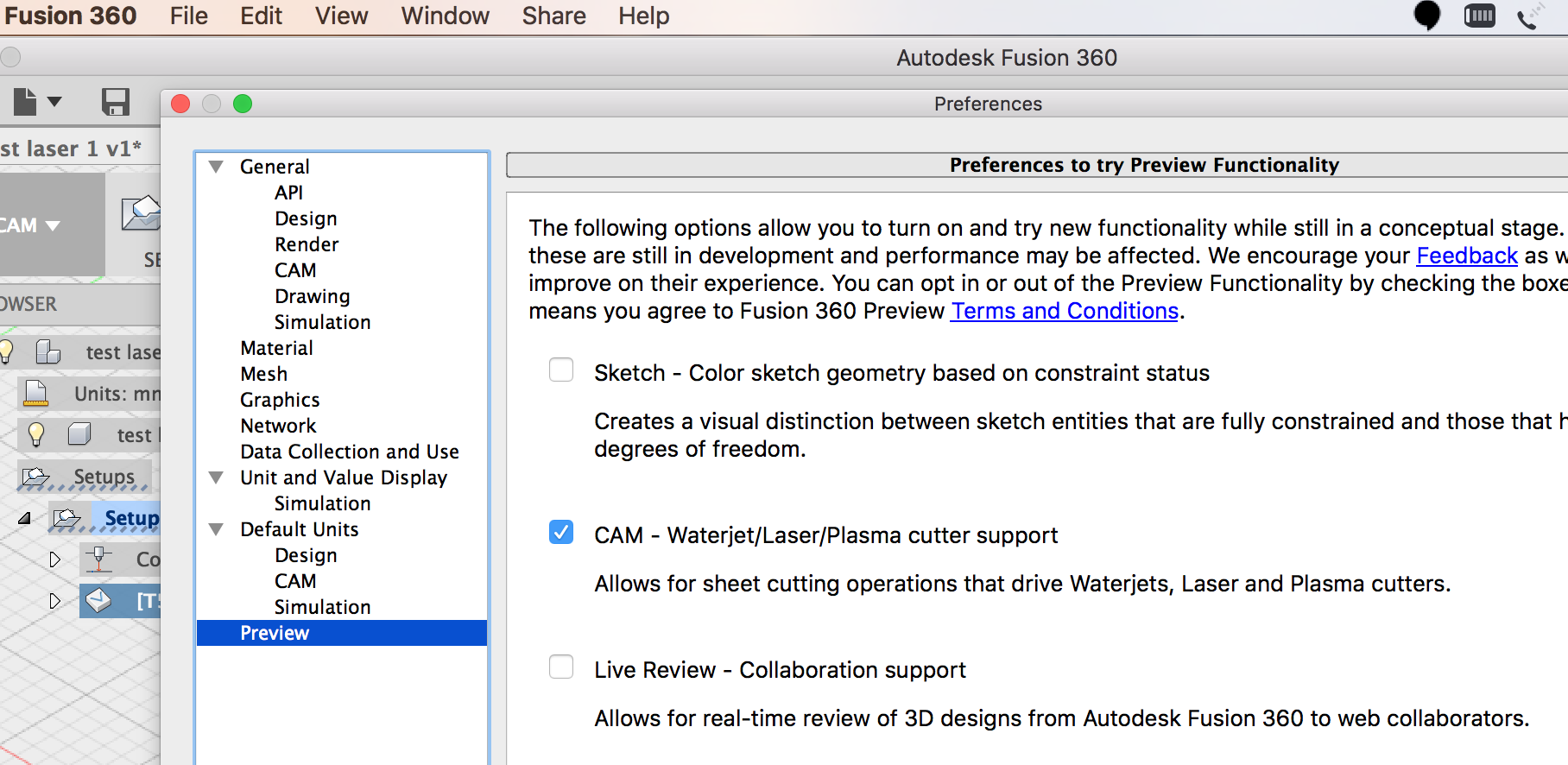Click the Save disk icon
The height and width of the screenshot is (765, 1568).
[115, 102]
